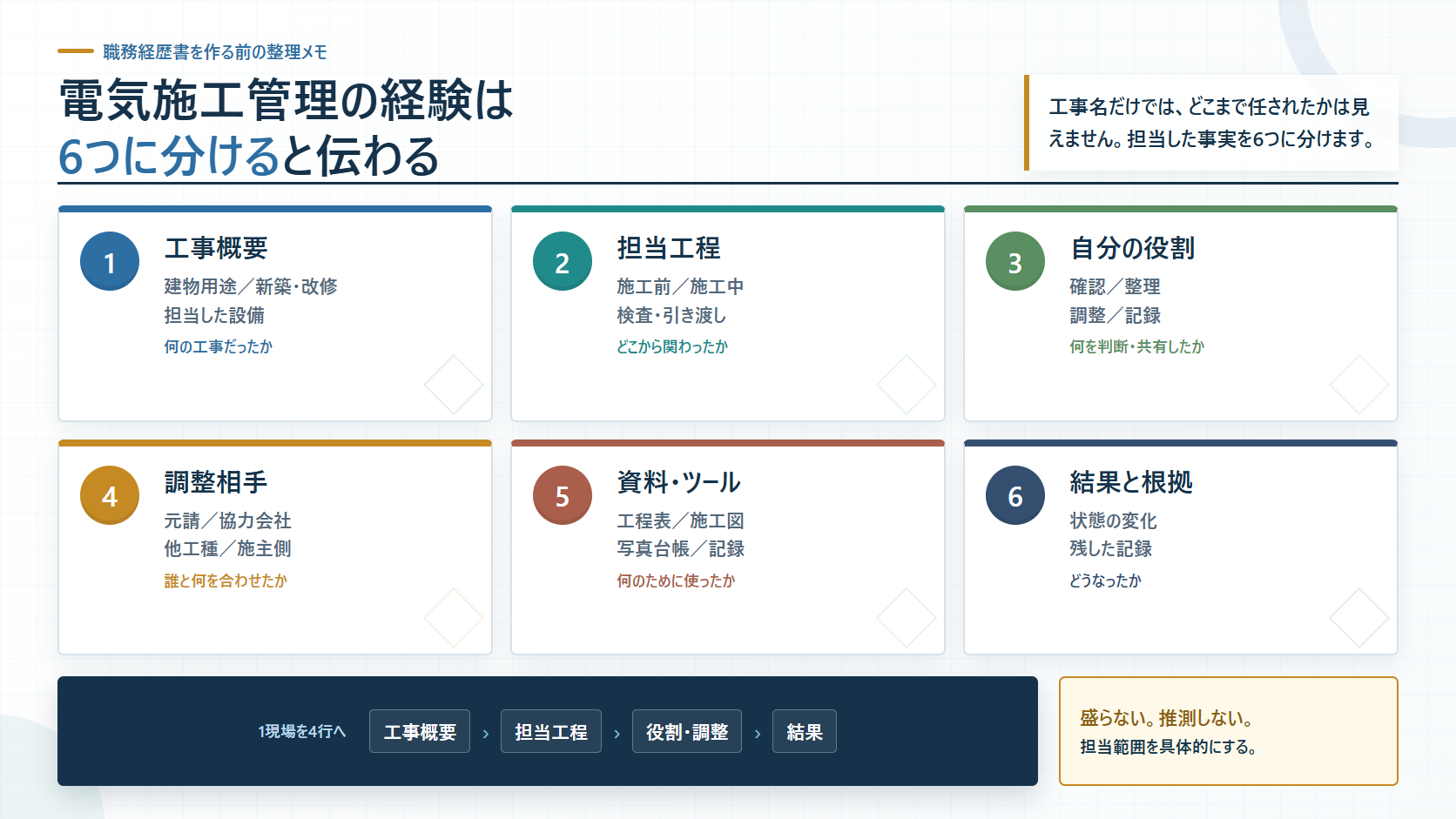Click the caption どうなったか
Viewport: 1456px width, 819px height.
point(1106,581)
